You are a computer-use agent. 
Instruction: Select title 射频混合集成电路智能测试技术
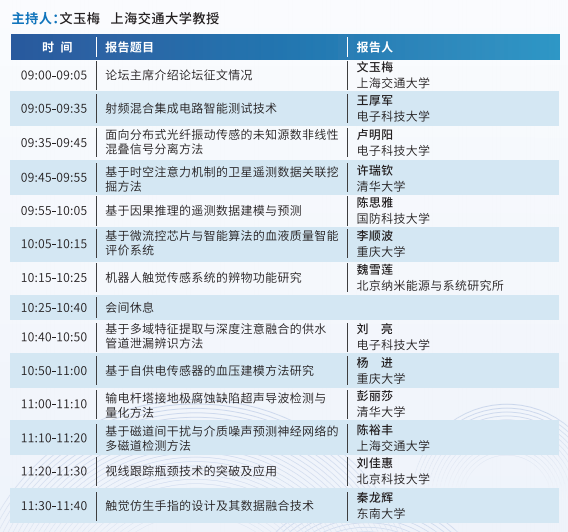tap(191, 108)
